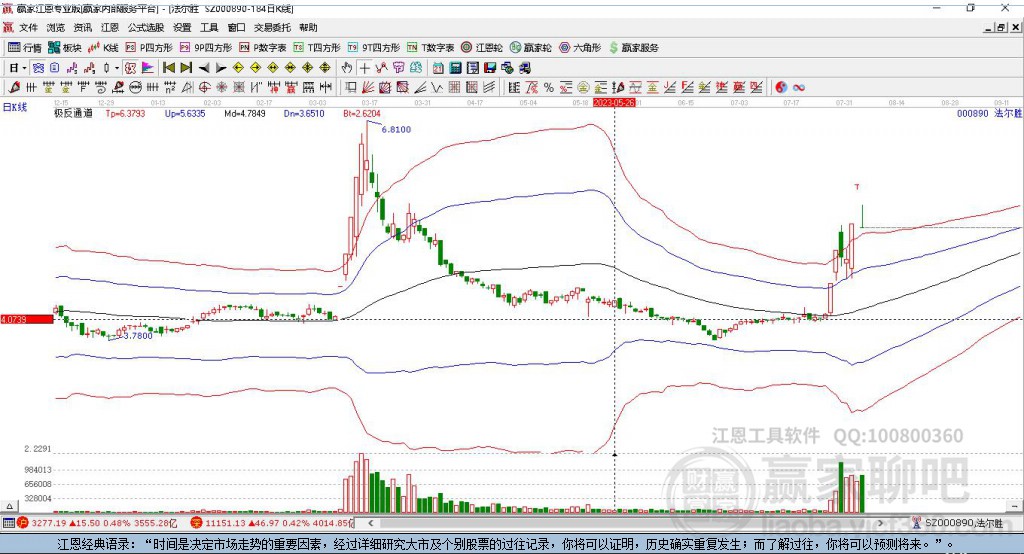Screen dimensions: 1024x554
Task: Open the T数字表 tool
Action: tap(430, 48)
